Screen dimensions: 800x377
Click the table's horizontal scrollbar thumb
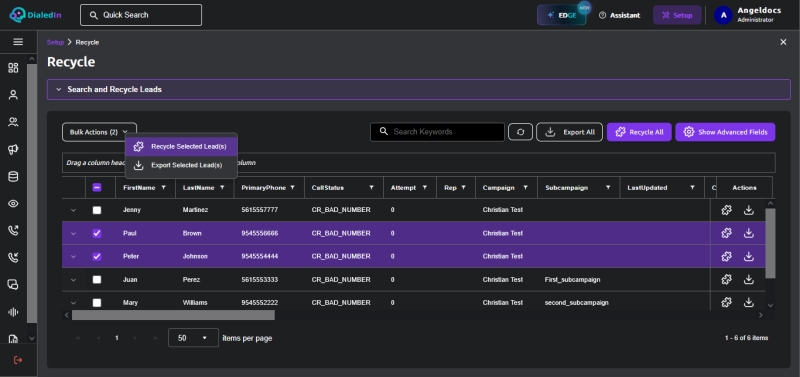coord(173,315)
